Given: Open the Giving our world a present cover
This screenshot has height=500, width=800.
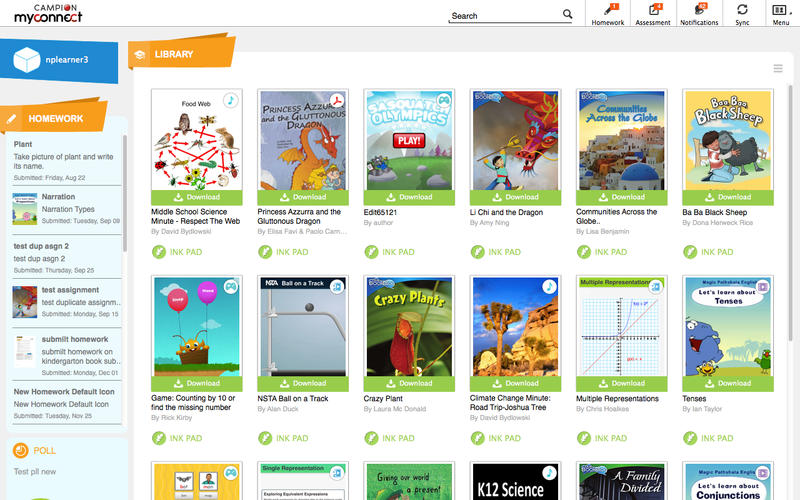Looking at the screenshot, I should (x=409, y=481).
